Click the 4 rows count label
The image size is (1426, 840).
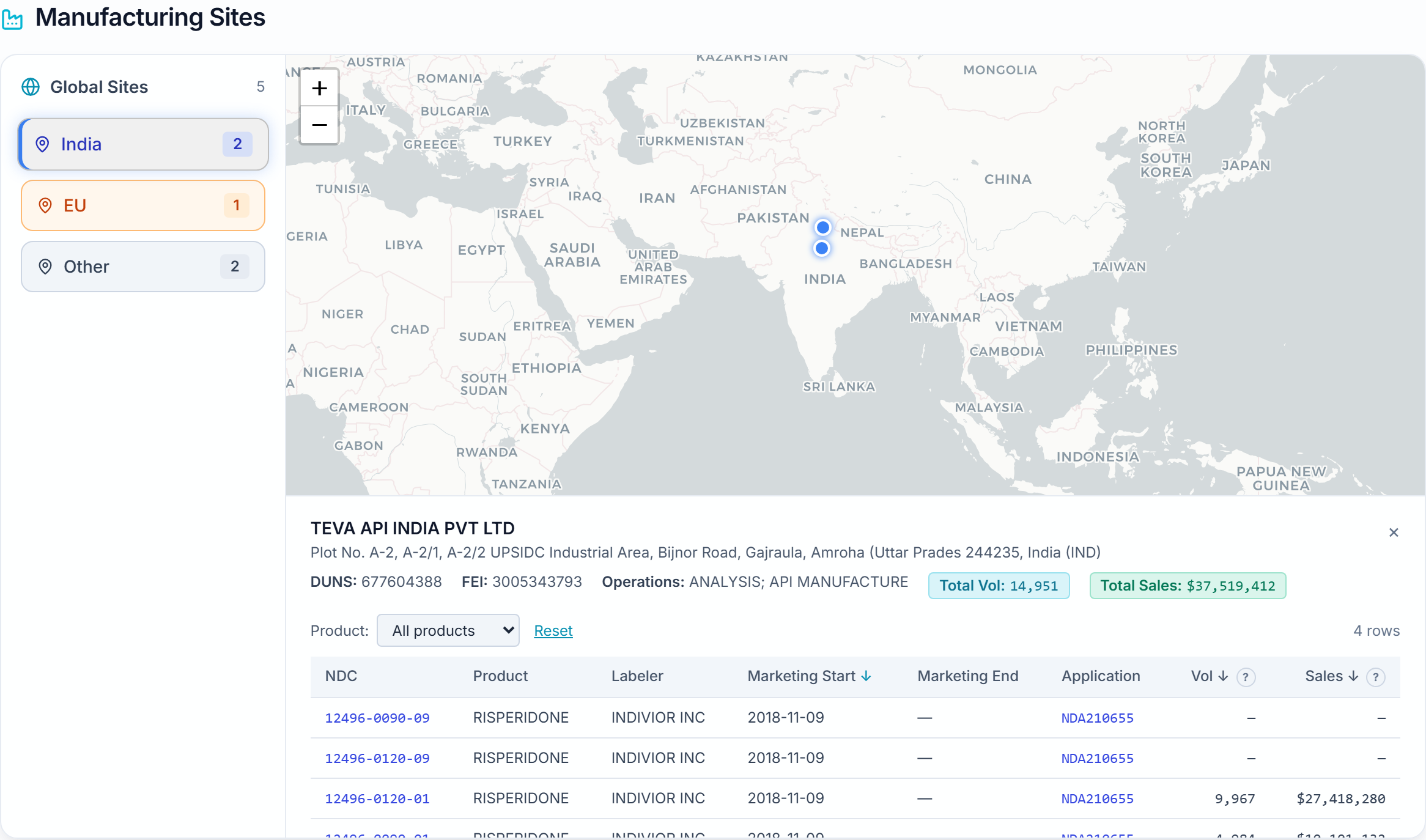click(1376, 631)
